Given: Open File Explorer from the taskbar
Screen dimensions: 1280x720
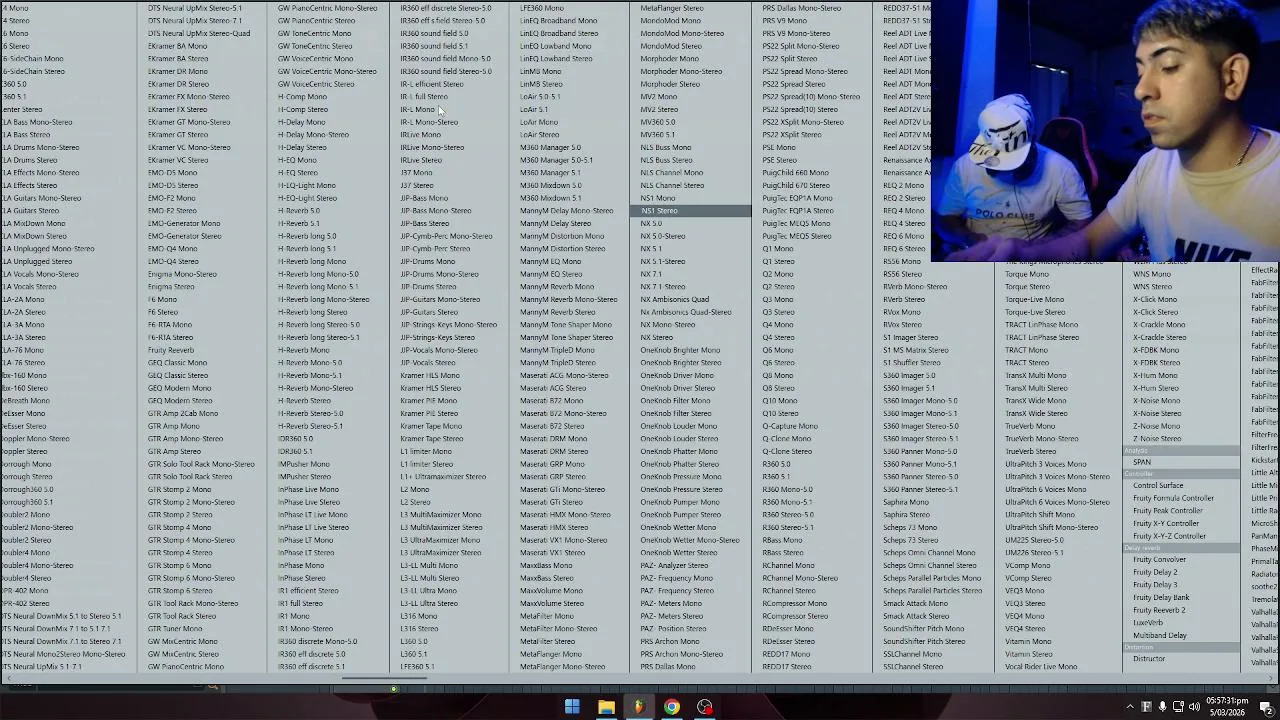Looking at the screenshot, I should [x=606, y=707].
